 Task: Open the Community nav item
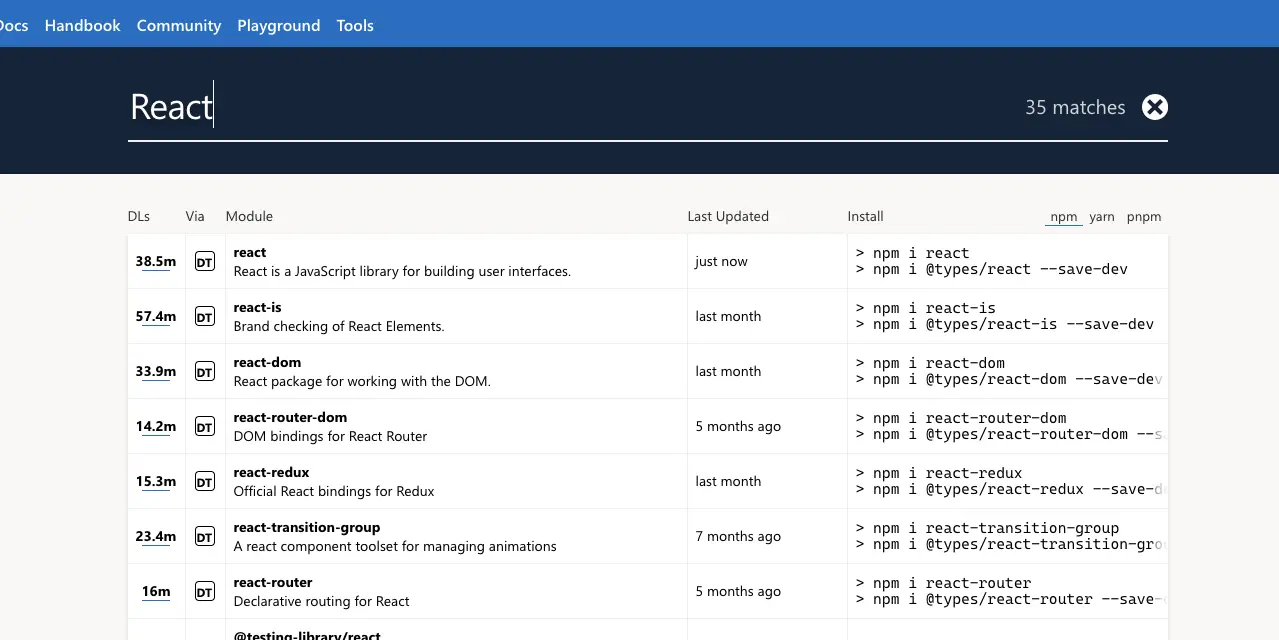(x=179, y=25)
